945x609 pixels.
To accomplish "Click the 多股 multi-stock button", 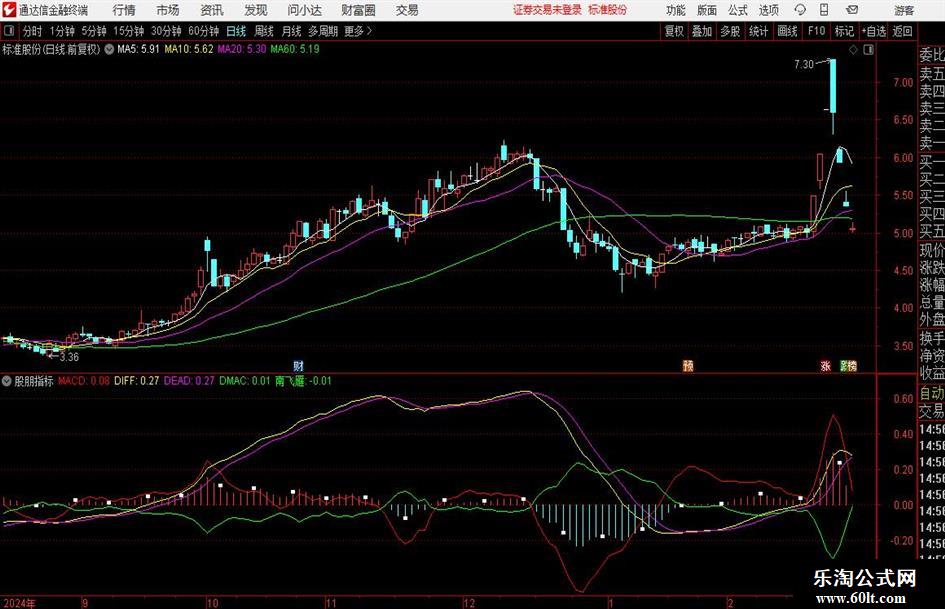I will [730, 31].
